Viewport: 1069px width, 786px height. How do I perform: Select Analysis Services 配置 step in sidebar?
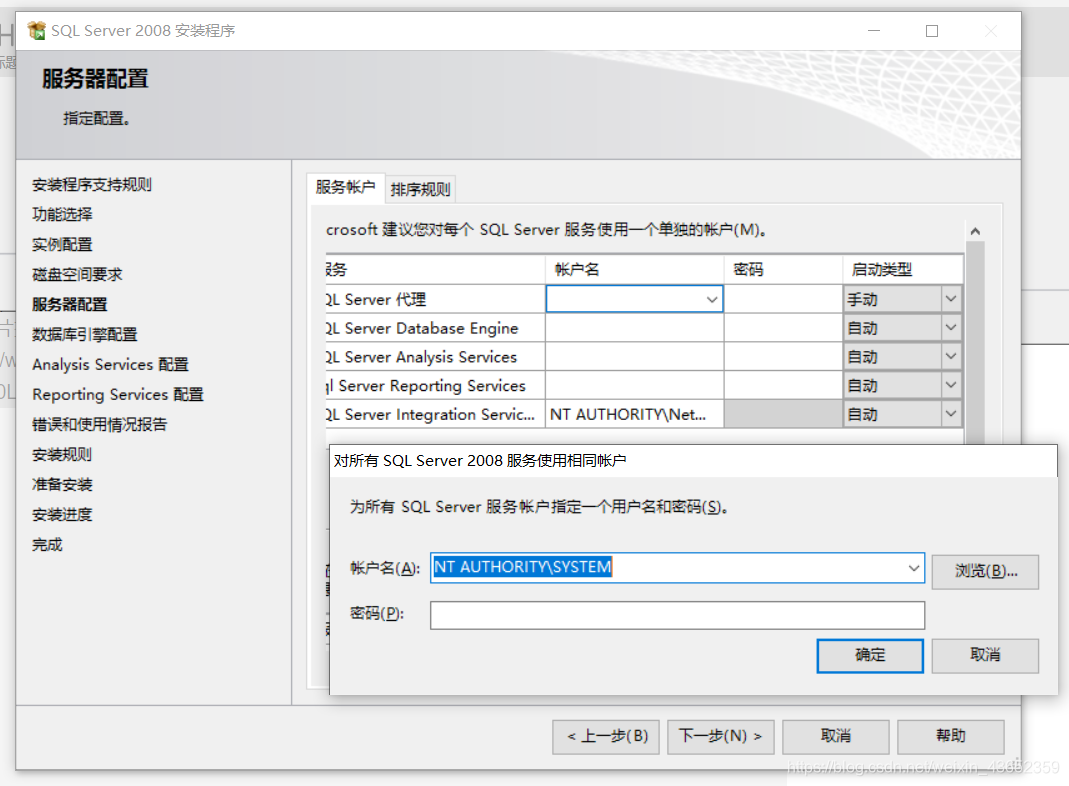(x=110, y=365)
